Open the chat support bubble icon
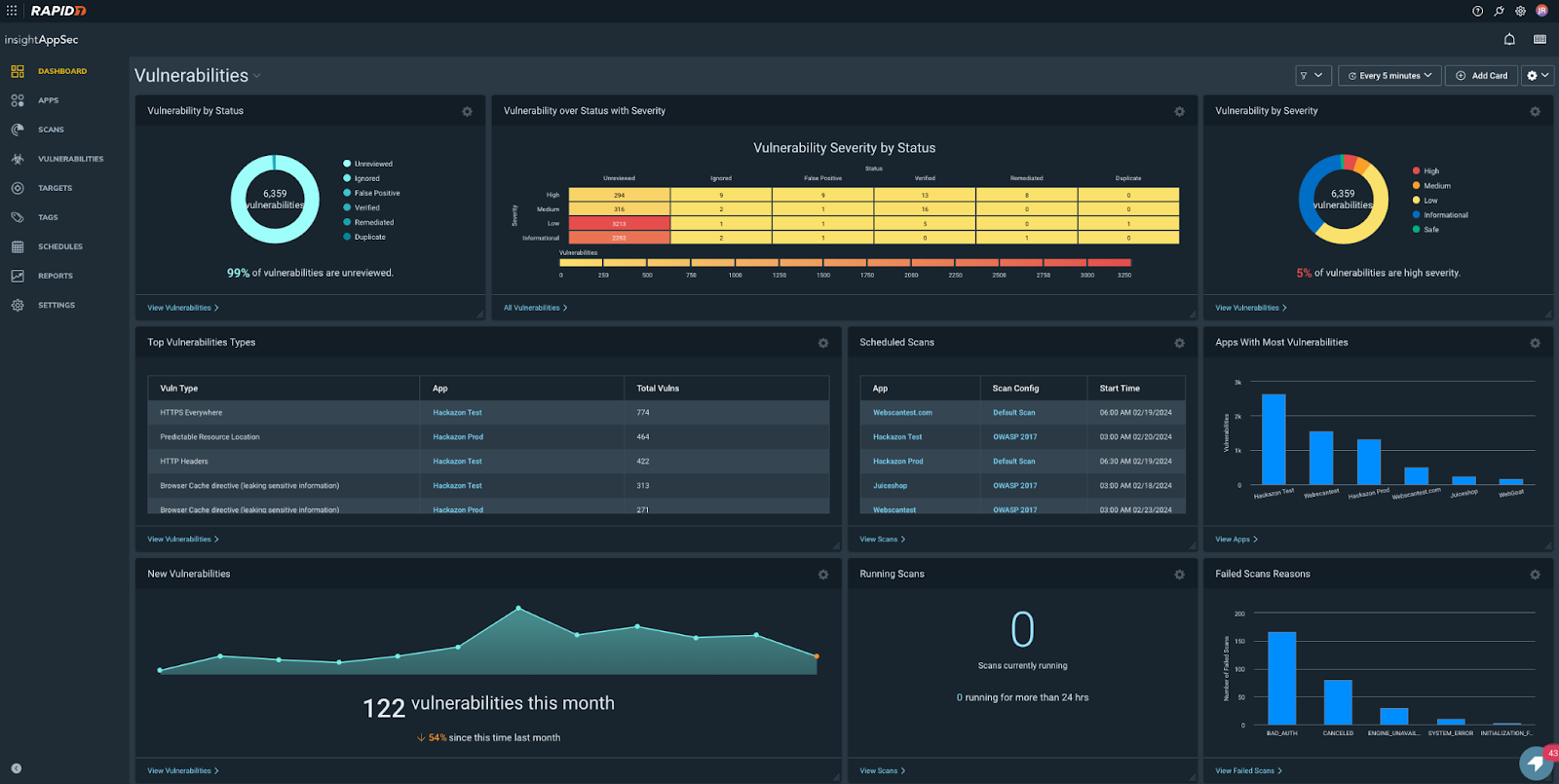1559x784 pixels. pyautogui.click(x=1537, y=762)
